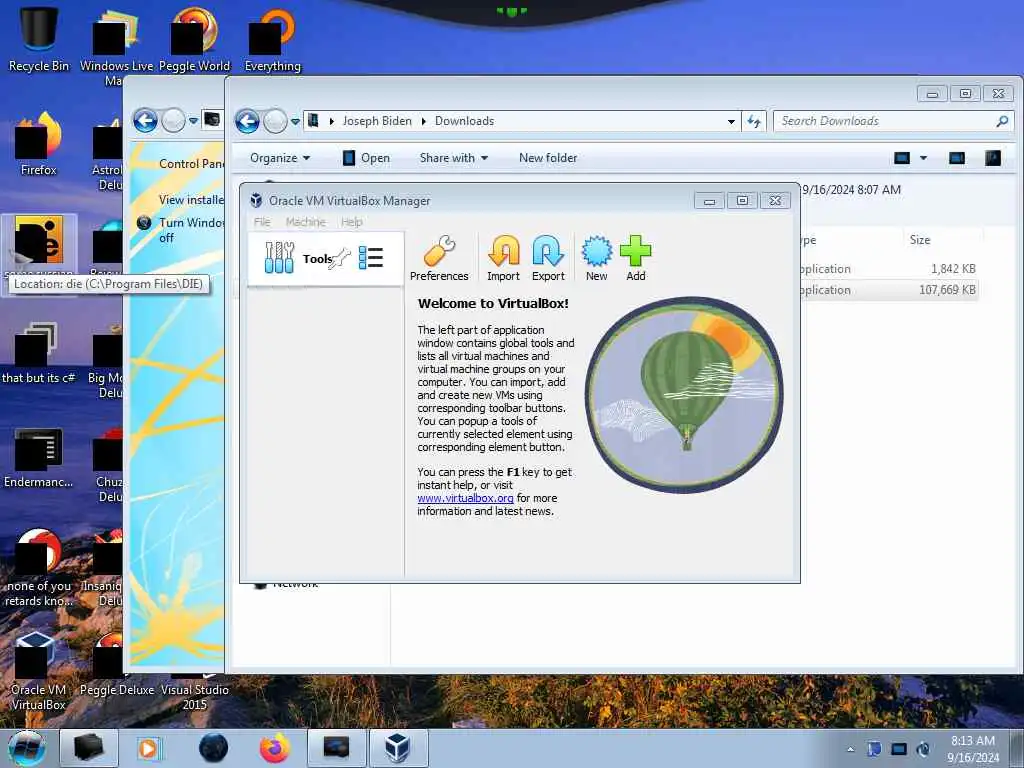Open the Help menu in VirtualBox

tap(351, 222)
